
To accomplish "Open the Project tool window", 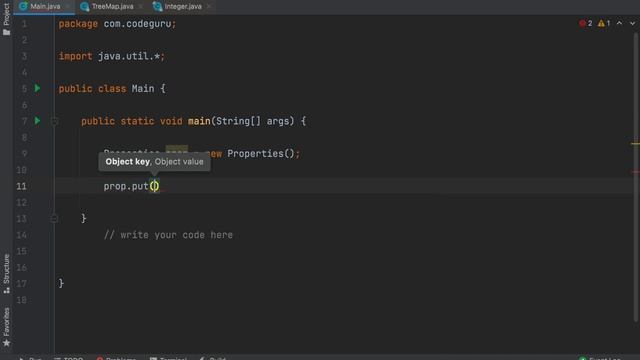I will (x=6, y=19).
